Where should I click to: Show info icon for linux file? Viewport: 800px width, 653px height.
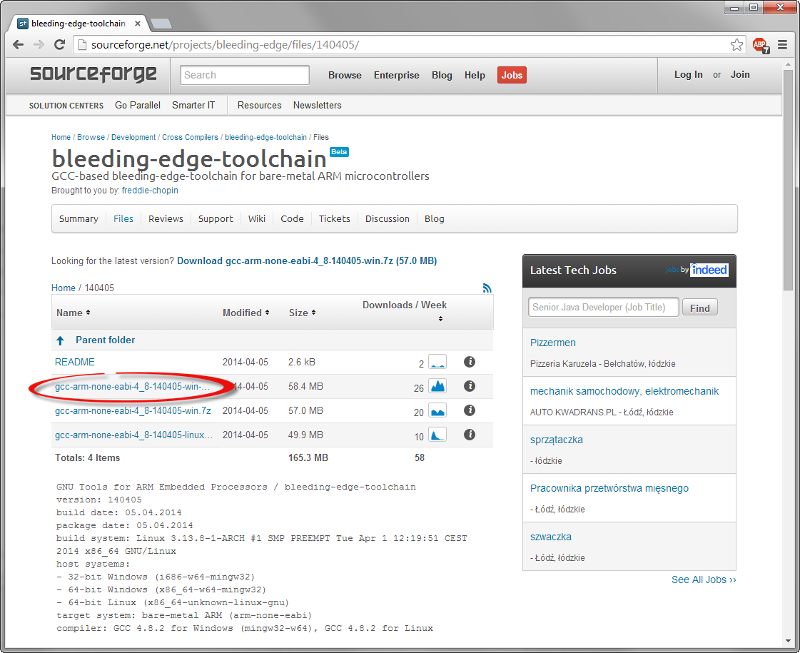click(469, 435)
